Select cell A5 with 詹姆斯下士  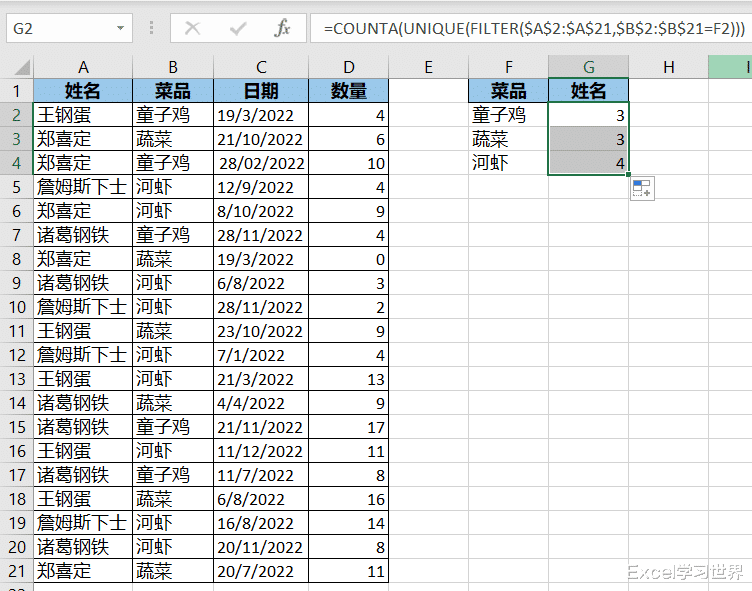83,187
